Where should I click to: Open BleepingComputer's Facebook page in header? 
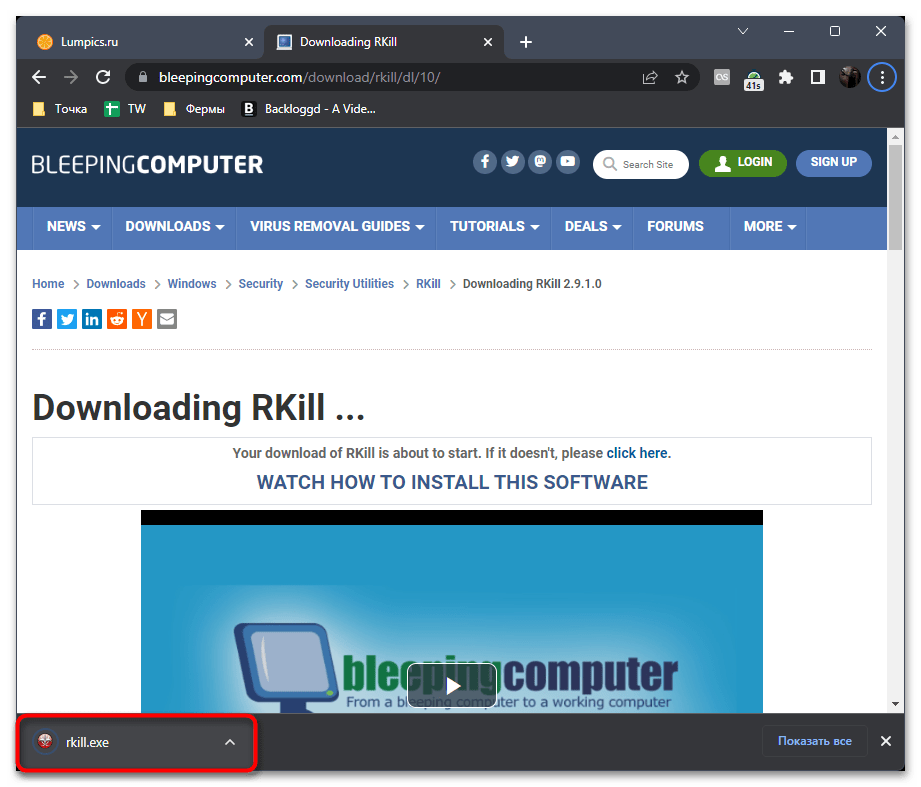pyautogui.click(x=485, y=162)
